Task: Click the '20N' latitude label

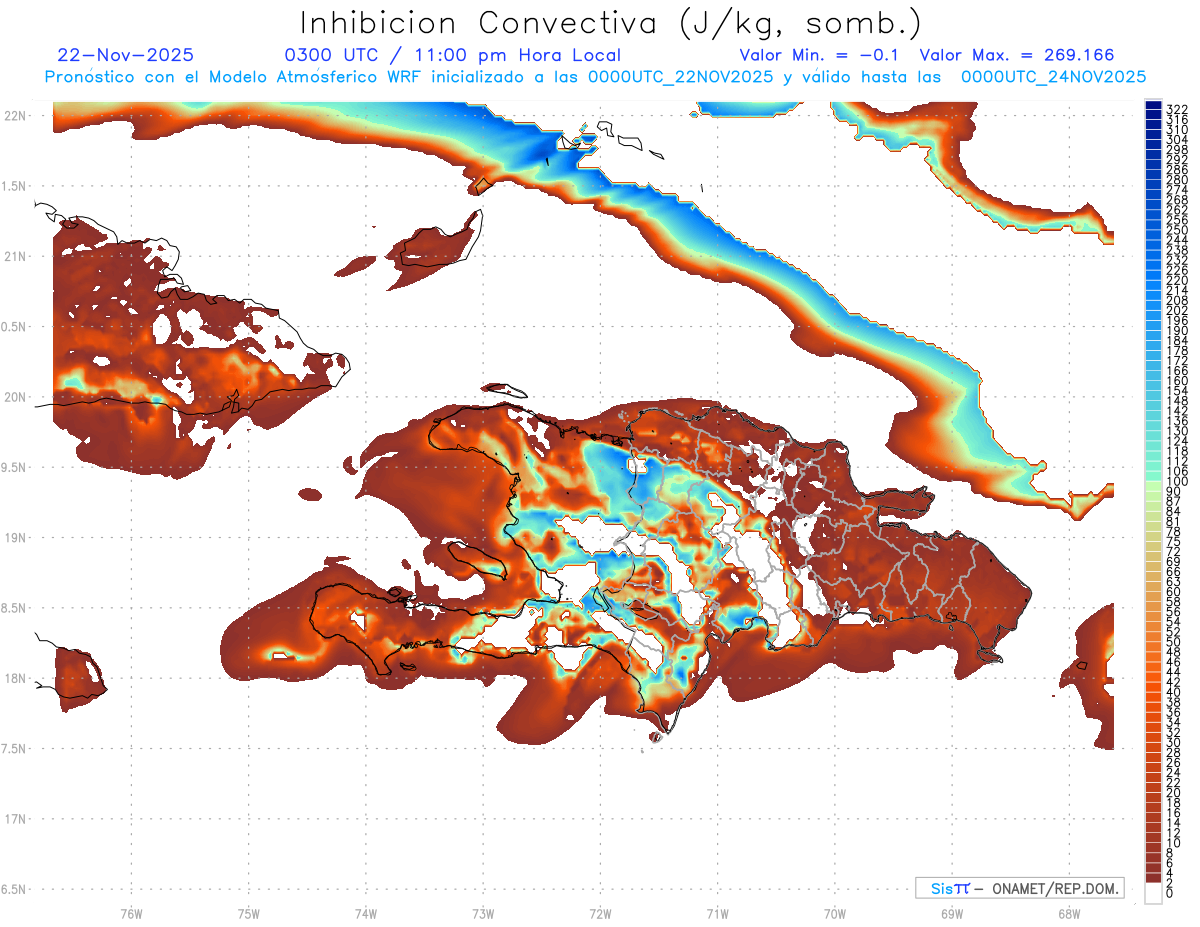Action: tap(14, 397)
